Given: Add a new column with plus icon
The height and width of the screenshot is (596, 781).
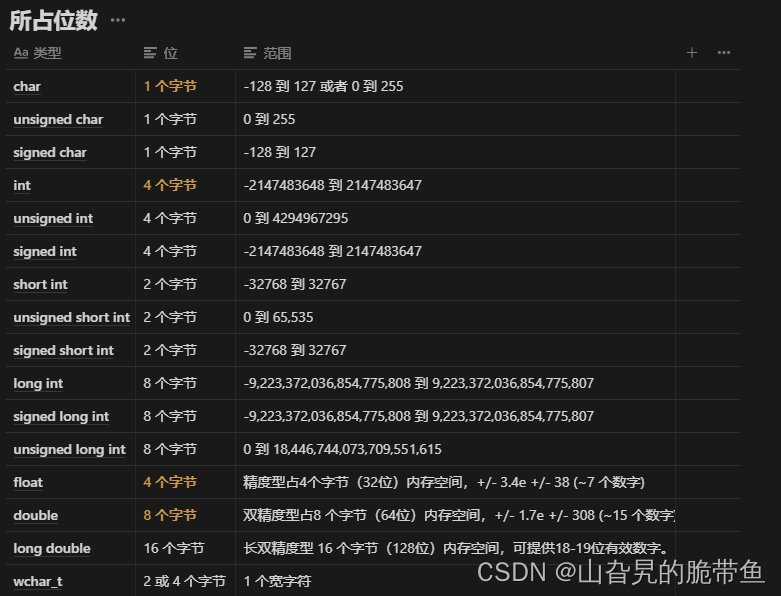Looking at the screenshot, I should tap(692, 52).
